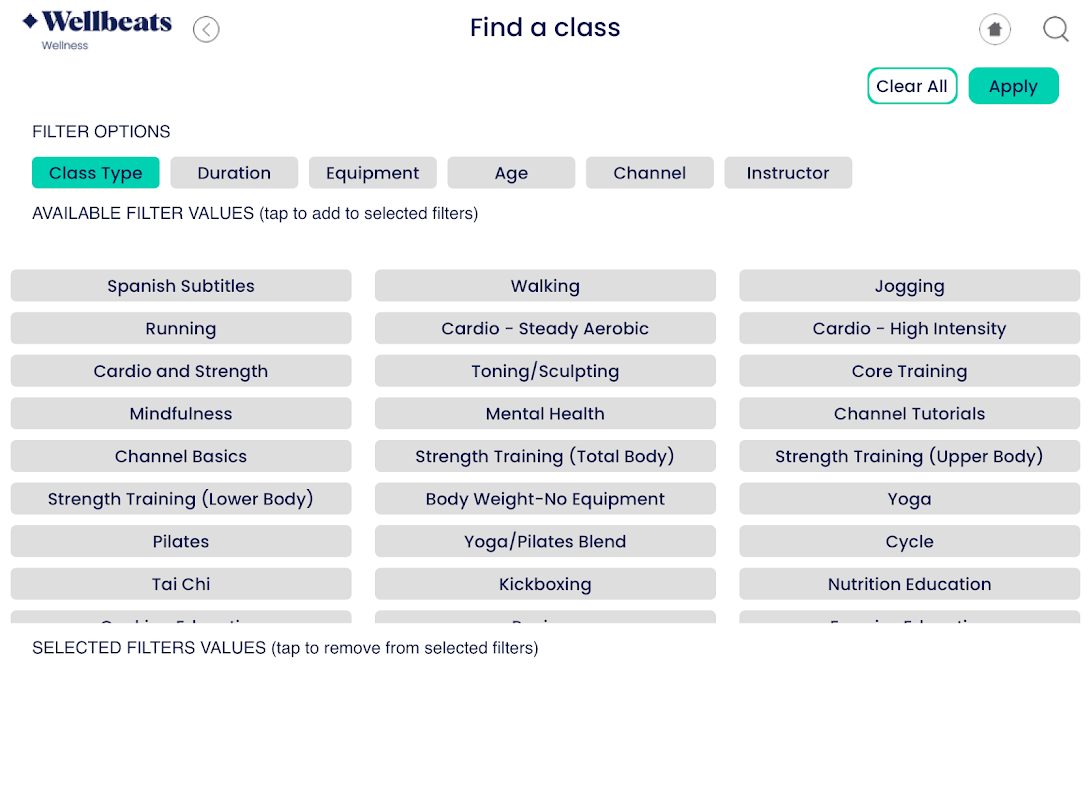Switch to the Duration filter tab

234,173
